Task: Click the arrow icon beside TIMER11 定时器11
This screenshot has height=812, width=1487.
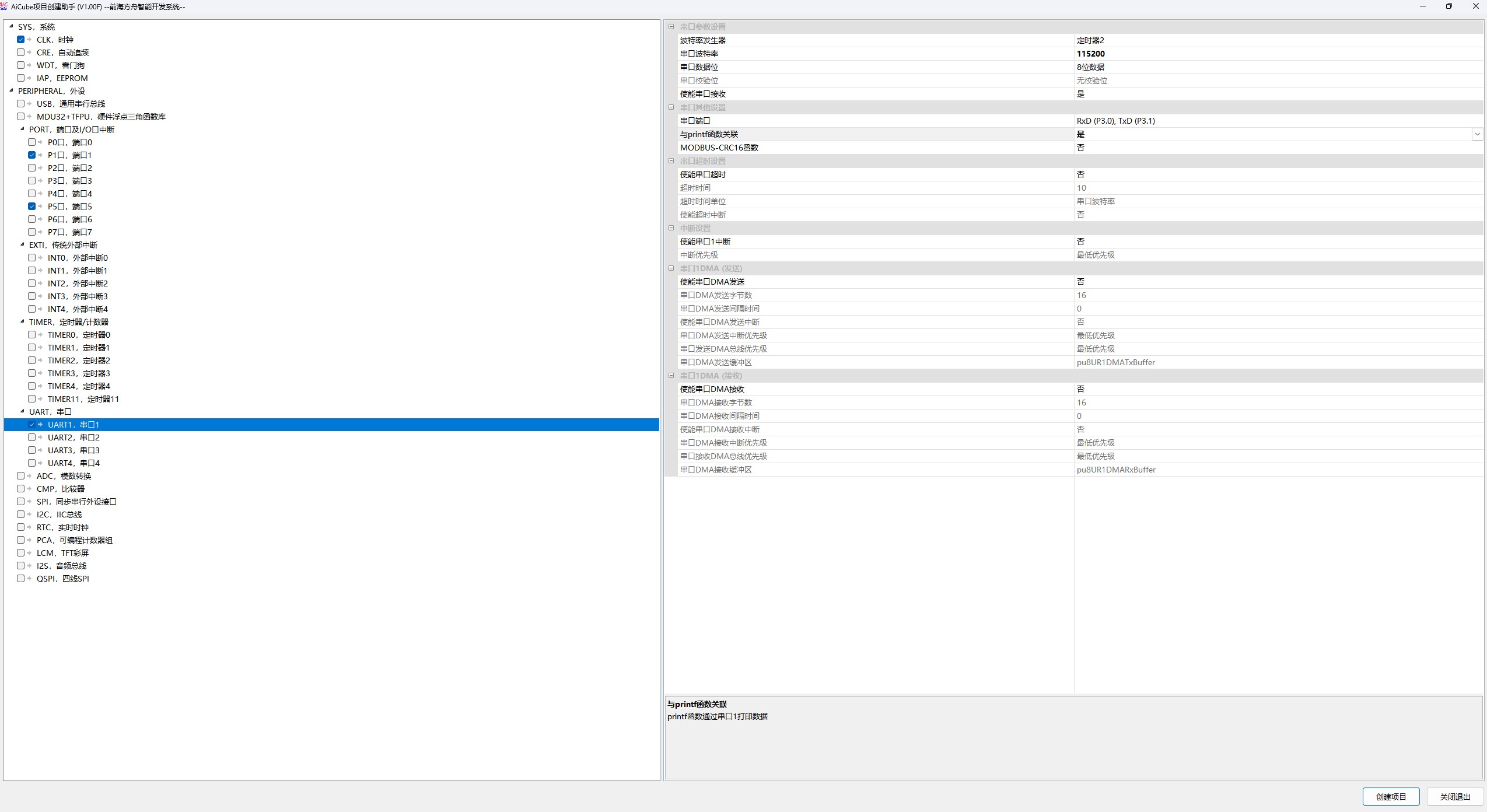Action: click(x=40, y=399)
